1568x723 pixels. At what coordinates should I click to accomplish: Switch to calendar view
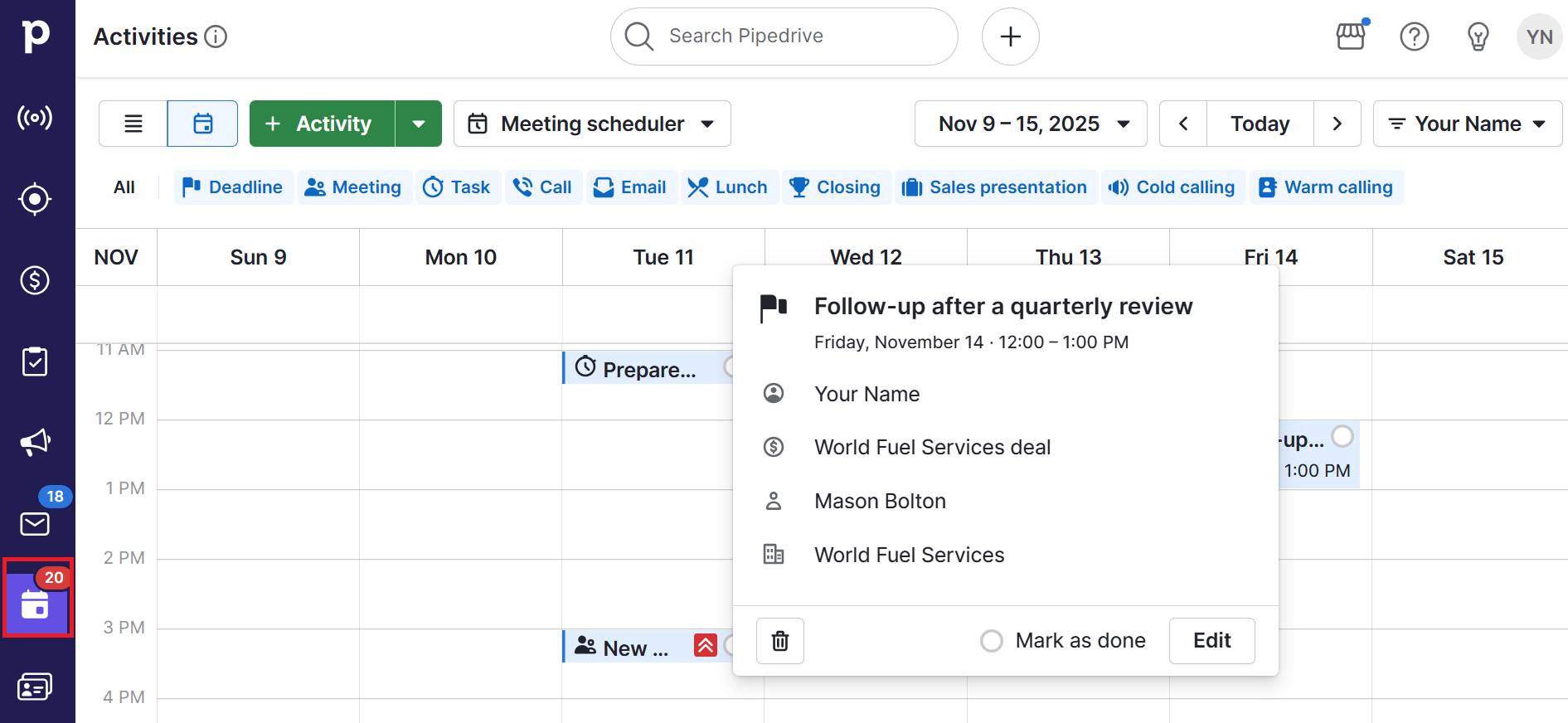203,124
